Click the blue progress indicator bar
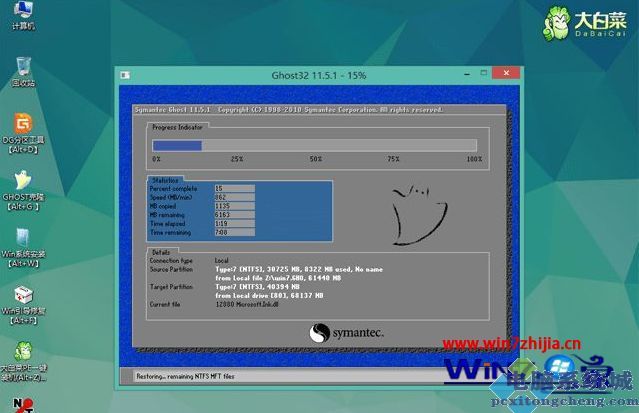639x413 pixels. pos(177,146)
